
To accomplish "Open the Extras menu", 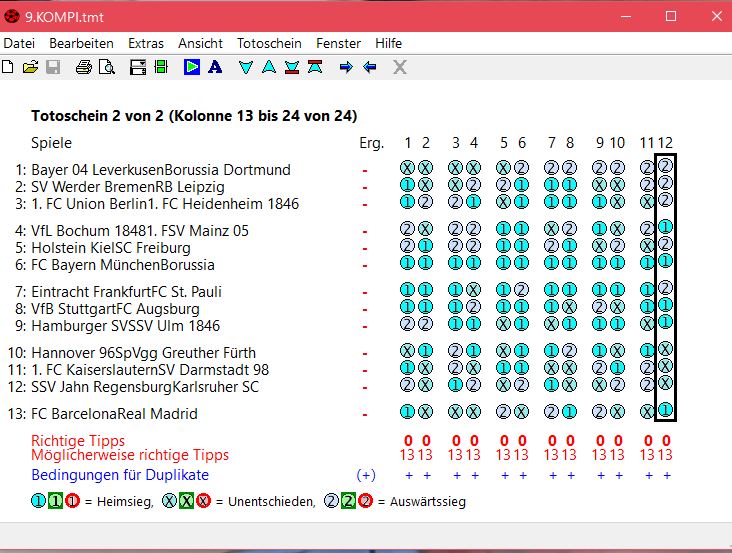I will [146, 43].
